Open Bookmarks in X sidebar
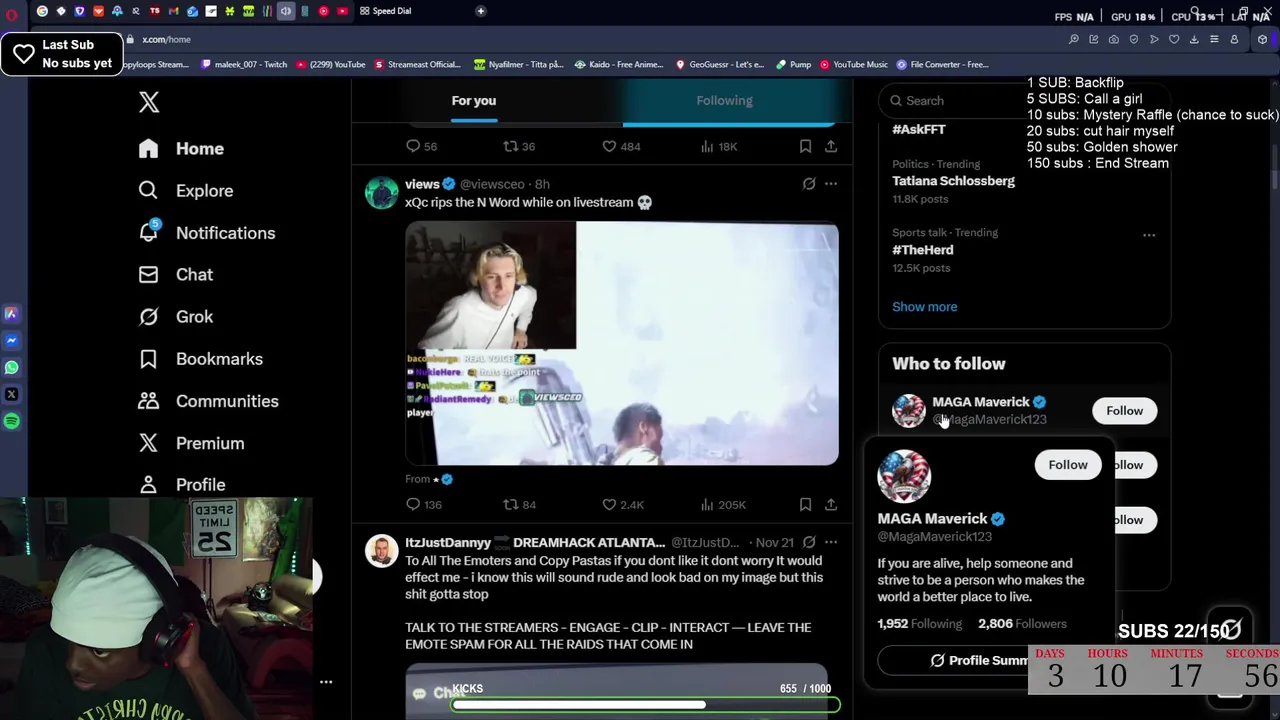 pyautogui.click(x=201, y=358)
